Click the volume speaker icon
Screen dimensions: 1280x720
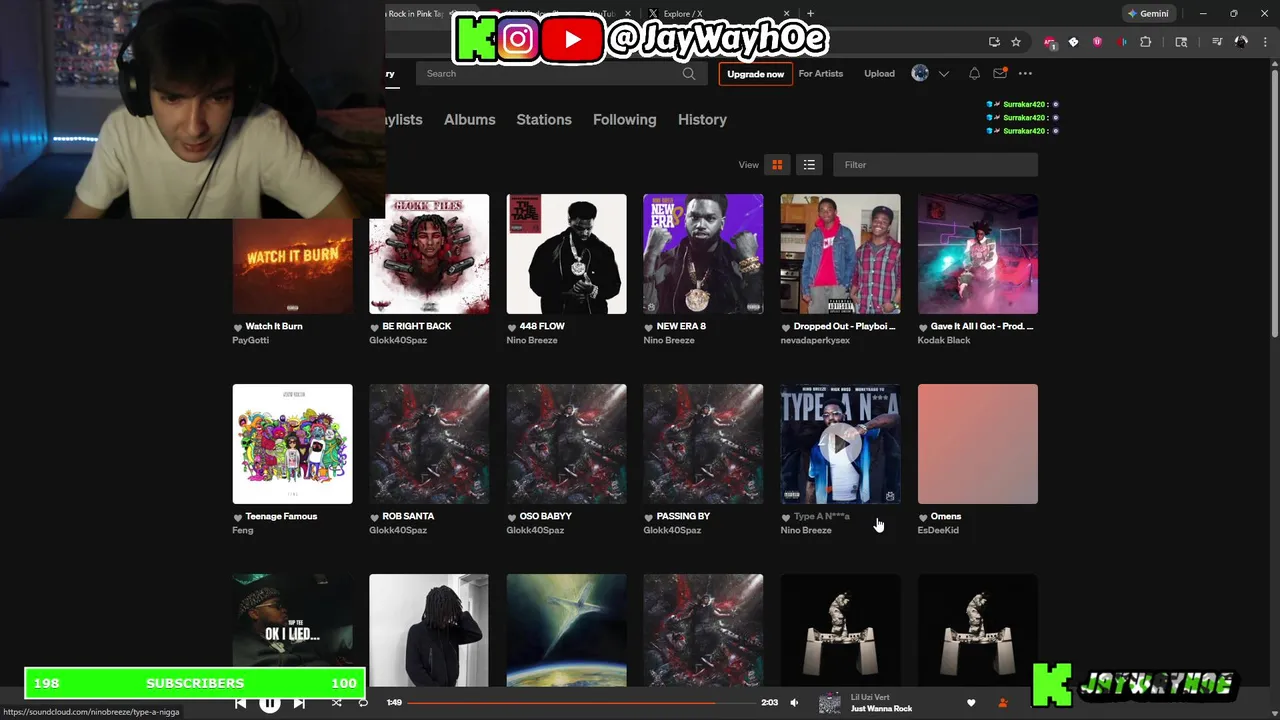tap(794, 703)
